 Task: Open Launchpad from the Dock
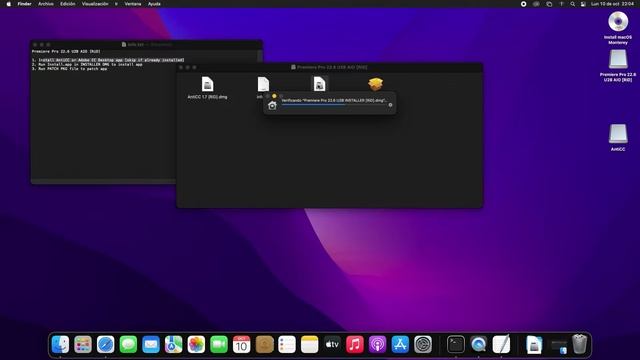[x=83, y=344]
